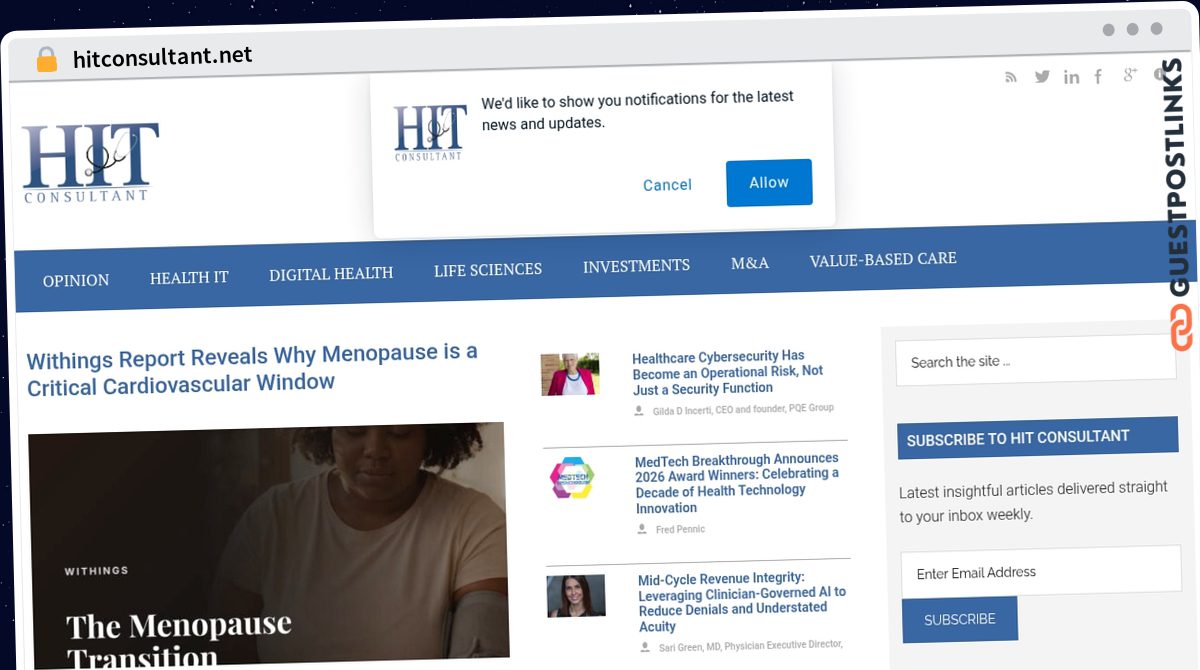
Task: Open Revenue Integrity article thumbnail
Action: [x=576, y=596]
